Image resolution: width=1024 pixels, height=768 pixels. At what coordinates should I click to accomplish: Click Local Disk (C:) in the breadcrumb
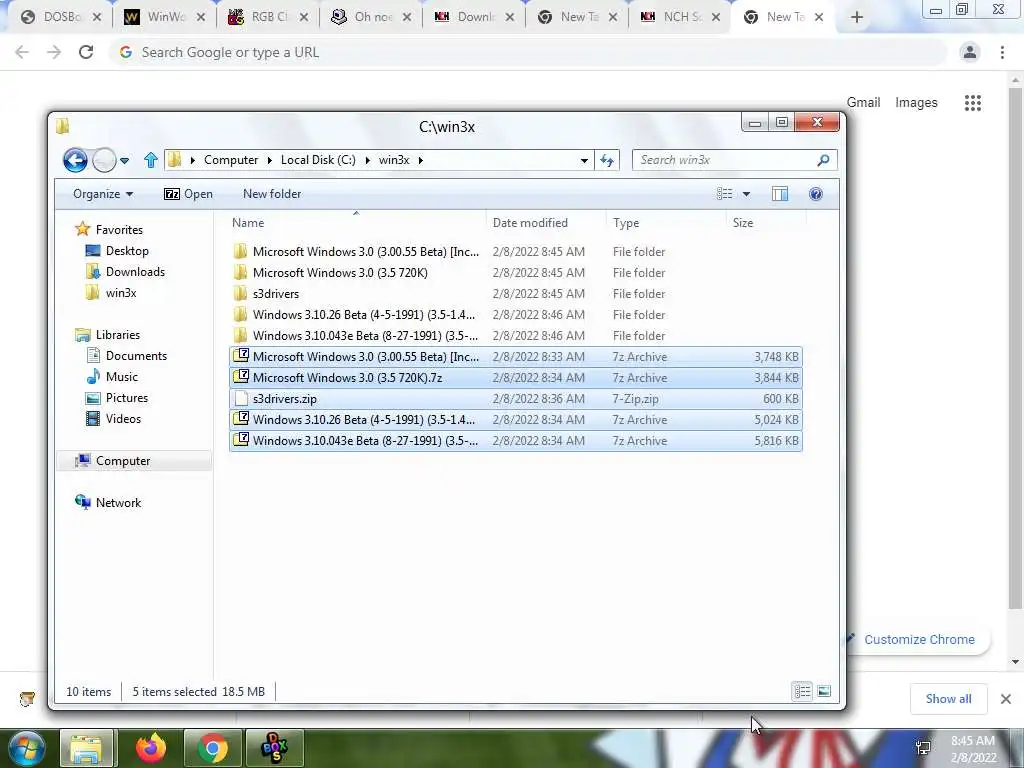tap(318, 160)
